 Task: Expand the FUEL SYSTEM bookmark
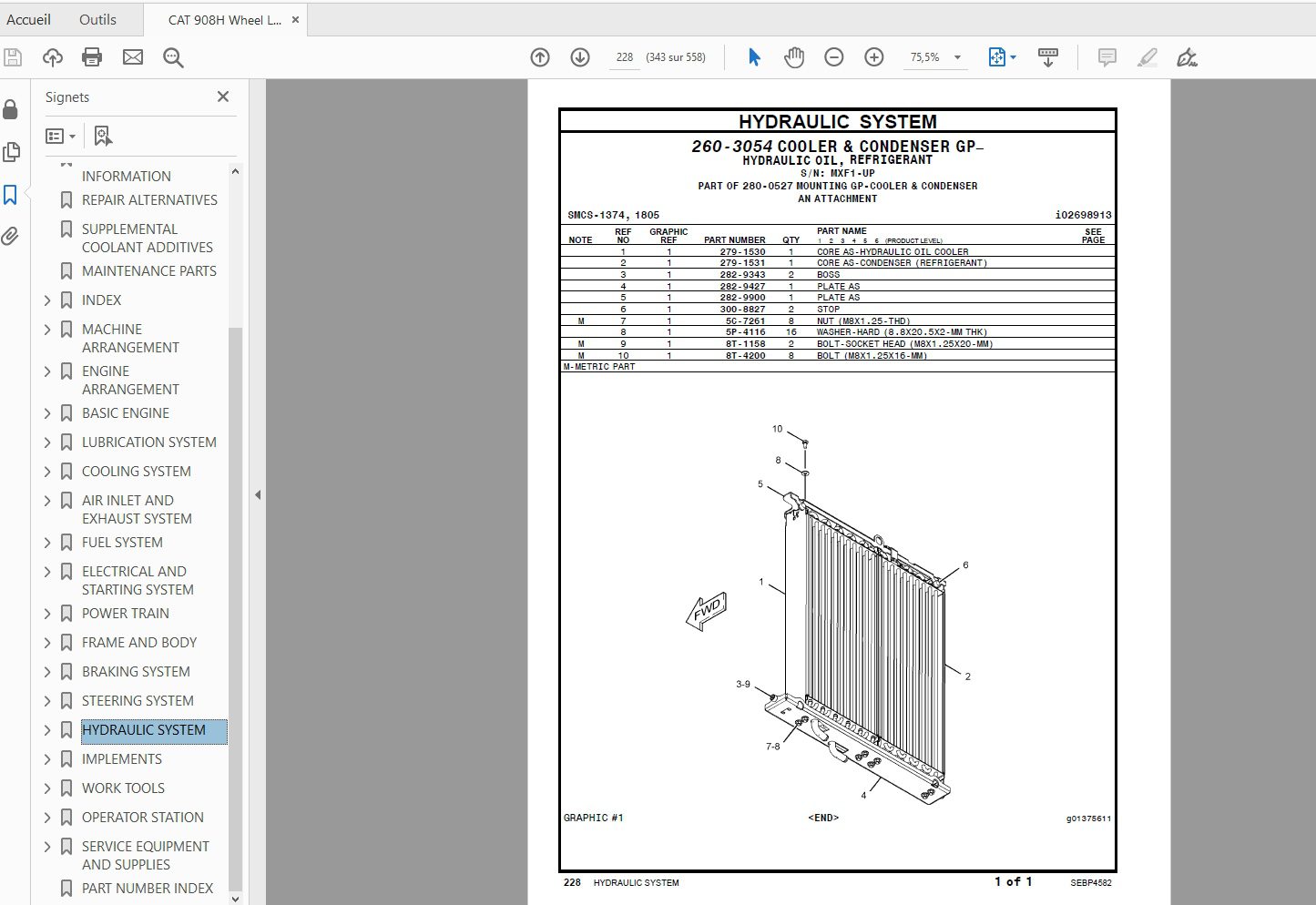[x=47, y=543]
